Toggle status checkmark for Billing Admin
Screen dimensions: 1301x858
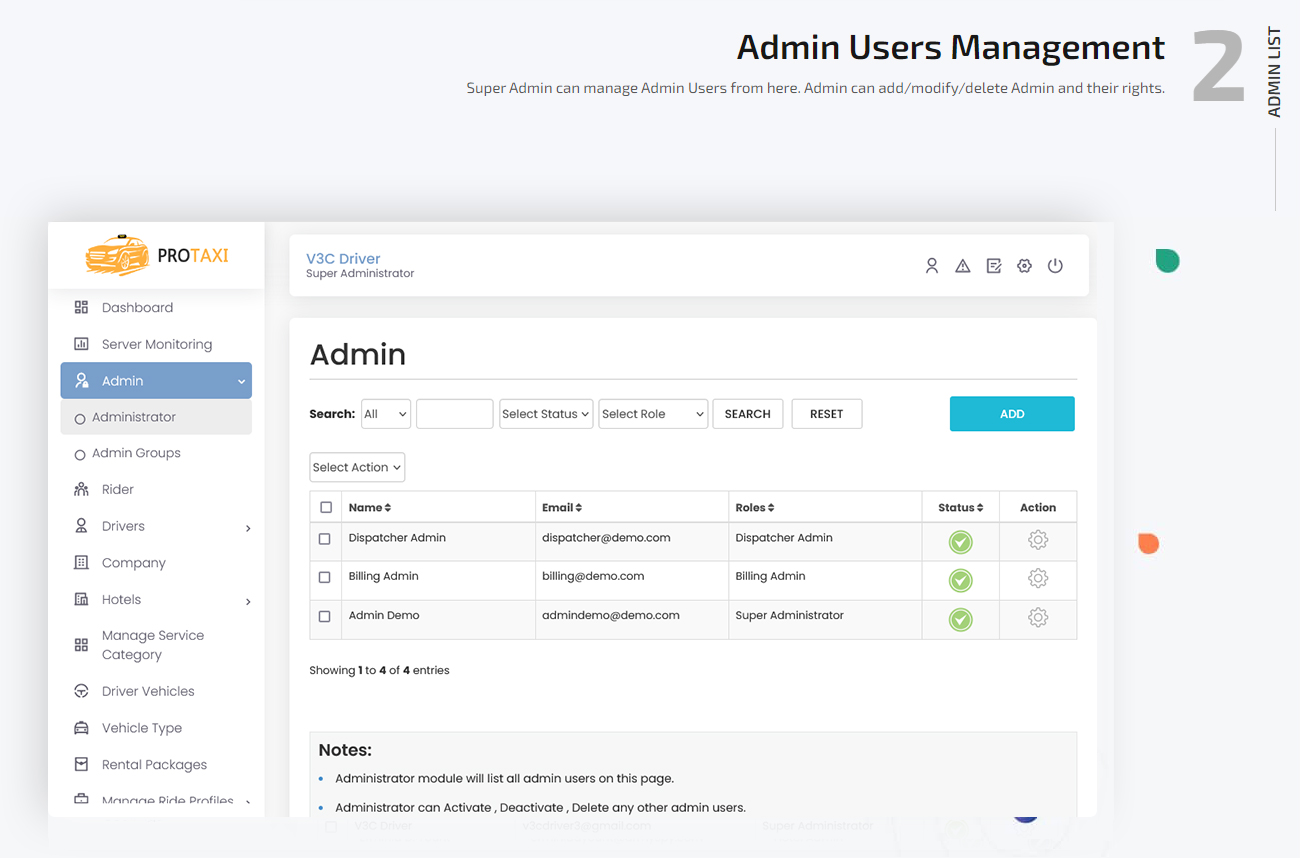960,580
